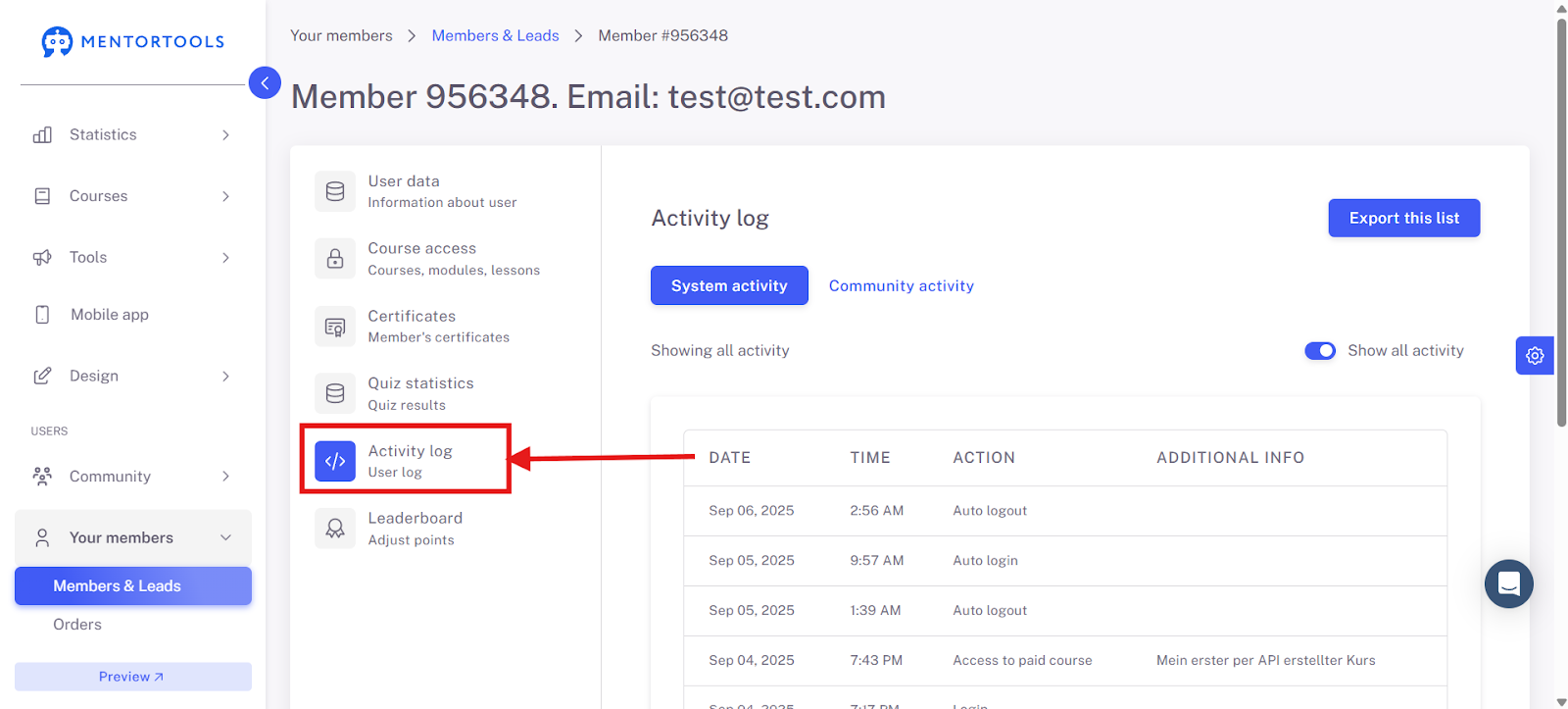Click the page vertical scrollbar
The height and width of the screenshot is (709, 1568).
pos(1561,224)
